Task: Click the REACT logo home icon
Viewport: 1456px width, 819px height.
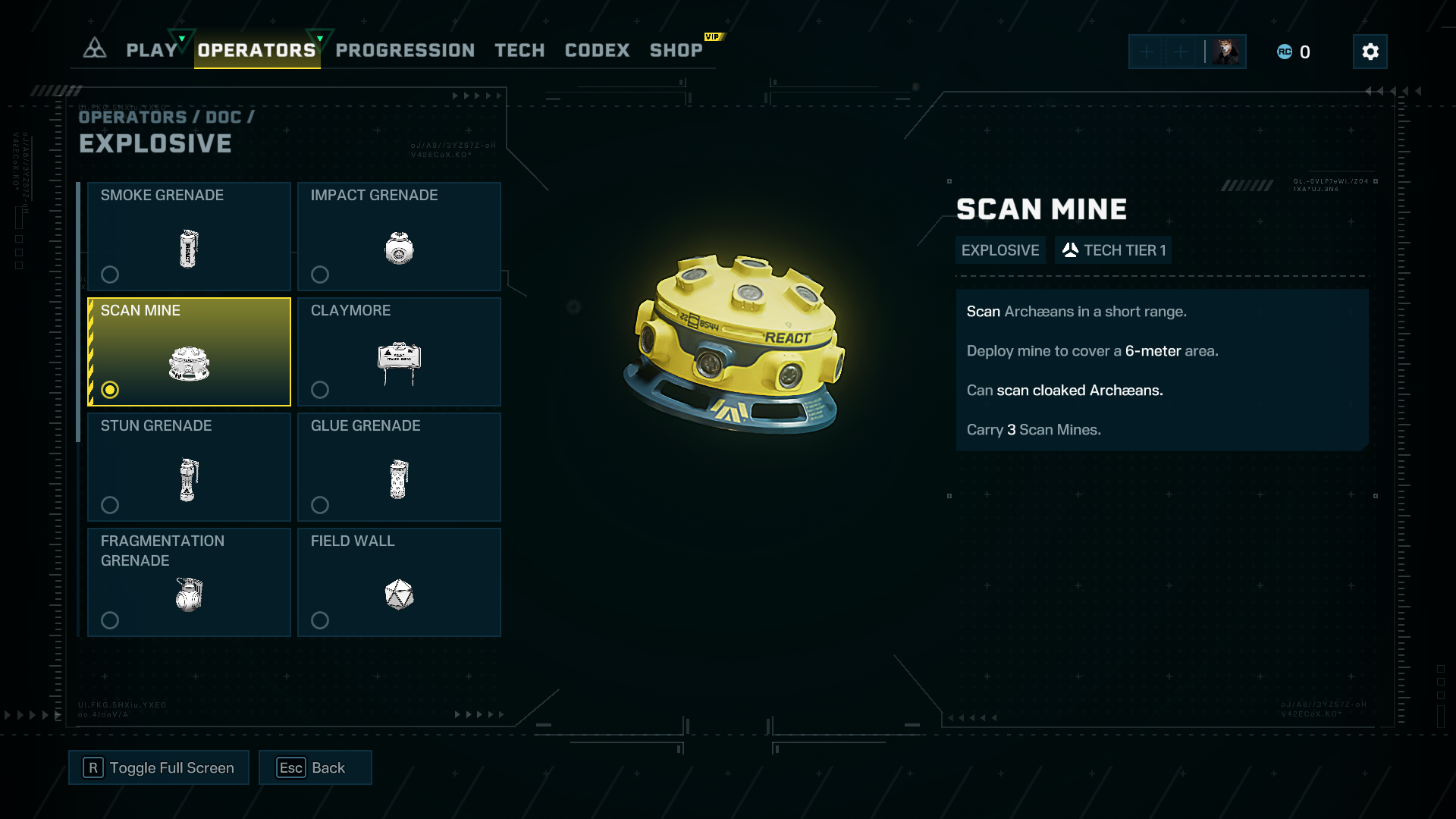Action: (95, 49)
